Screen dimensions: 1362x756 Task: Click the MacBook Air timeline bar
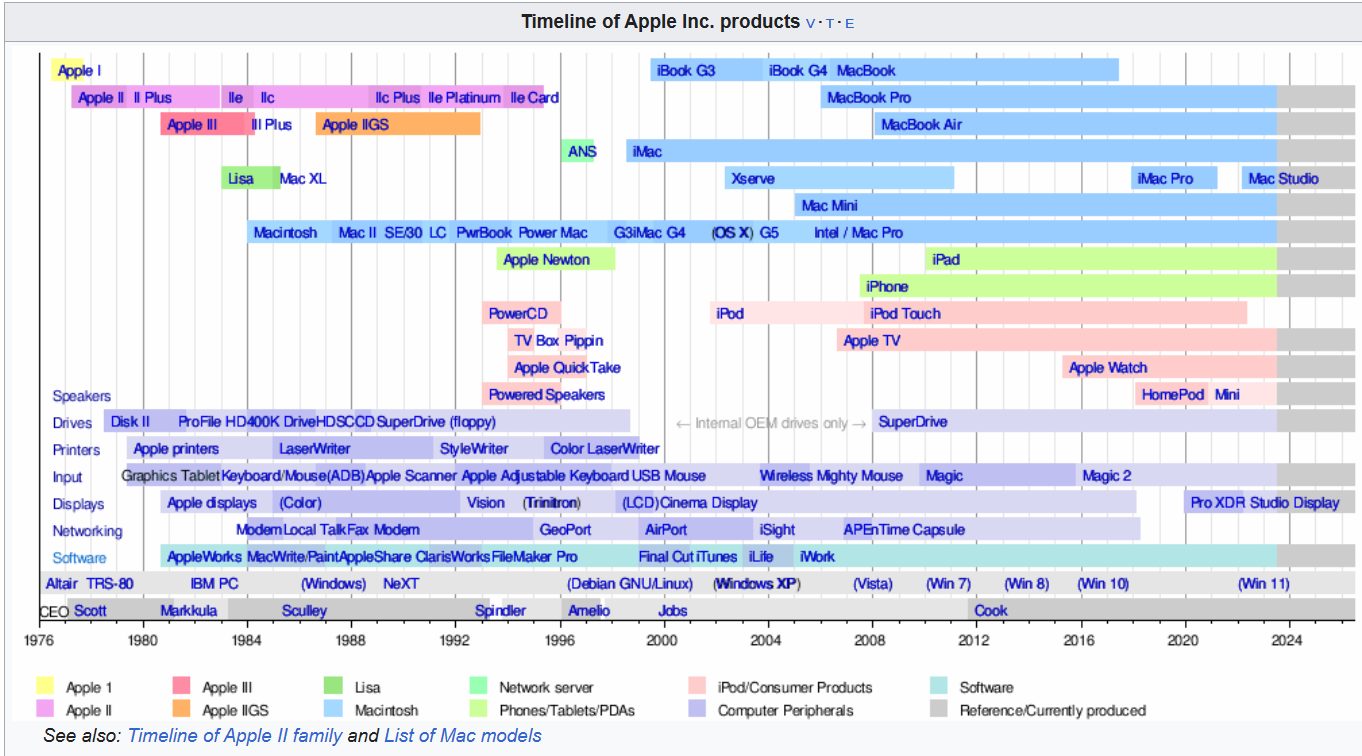tap(921, 125)
